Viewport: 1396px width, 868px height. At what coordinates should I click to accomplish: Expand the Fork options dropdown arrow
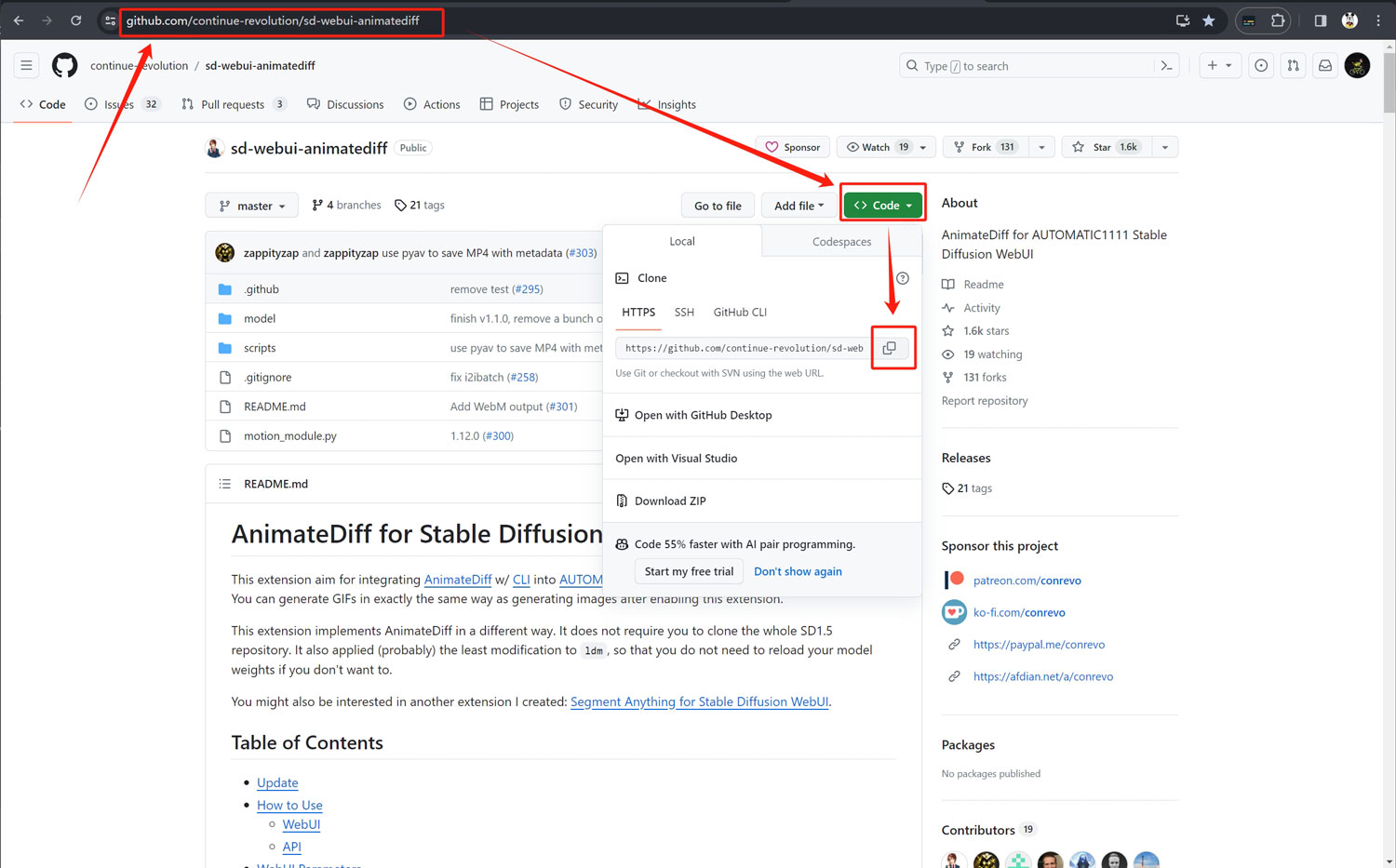(1042, 147)
